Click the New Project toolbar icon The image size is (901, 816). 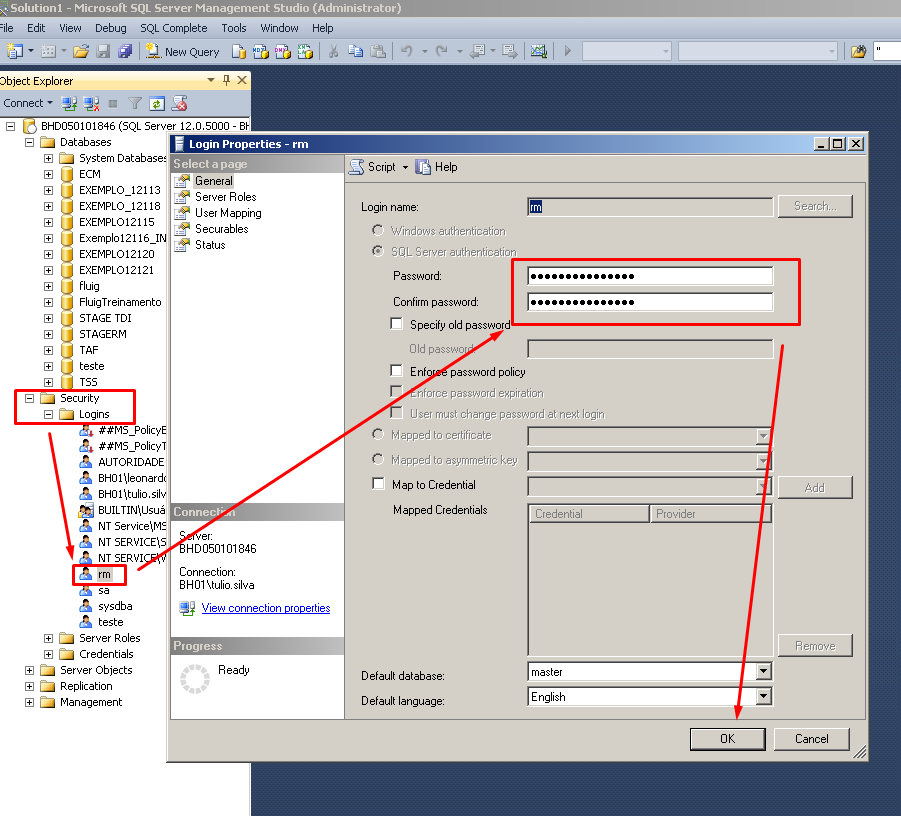(x=14, y=52)
